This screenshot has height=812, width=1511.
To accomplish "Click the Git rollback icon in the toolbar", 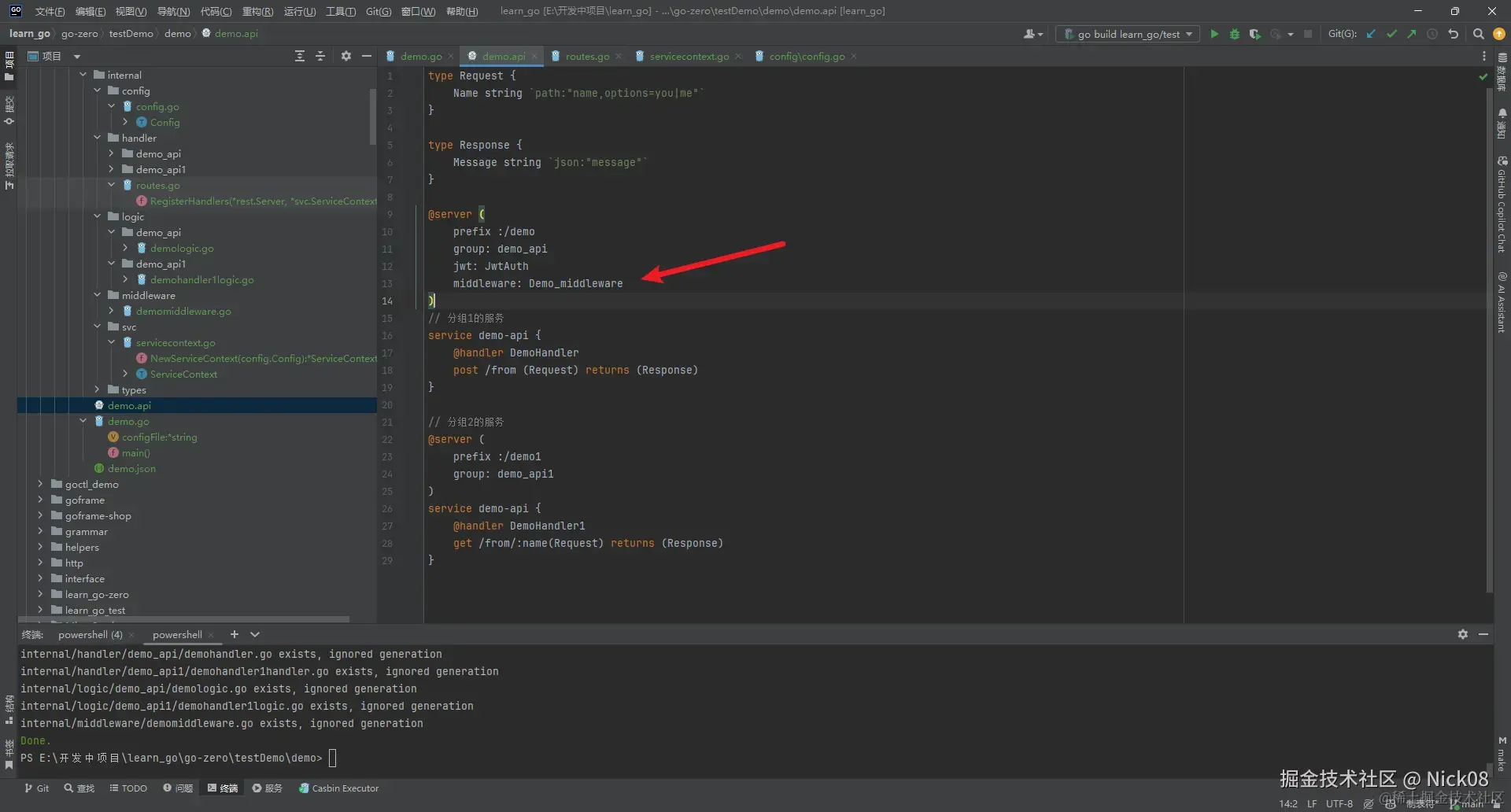I will pyautogui.click(x=1454, y=34).
